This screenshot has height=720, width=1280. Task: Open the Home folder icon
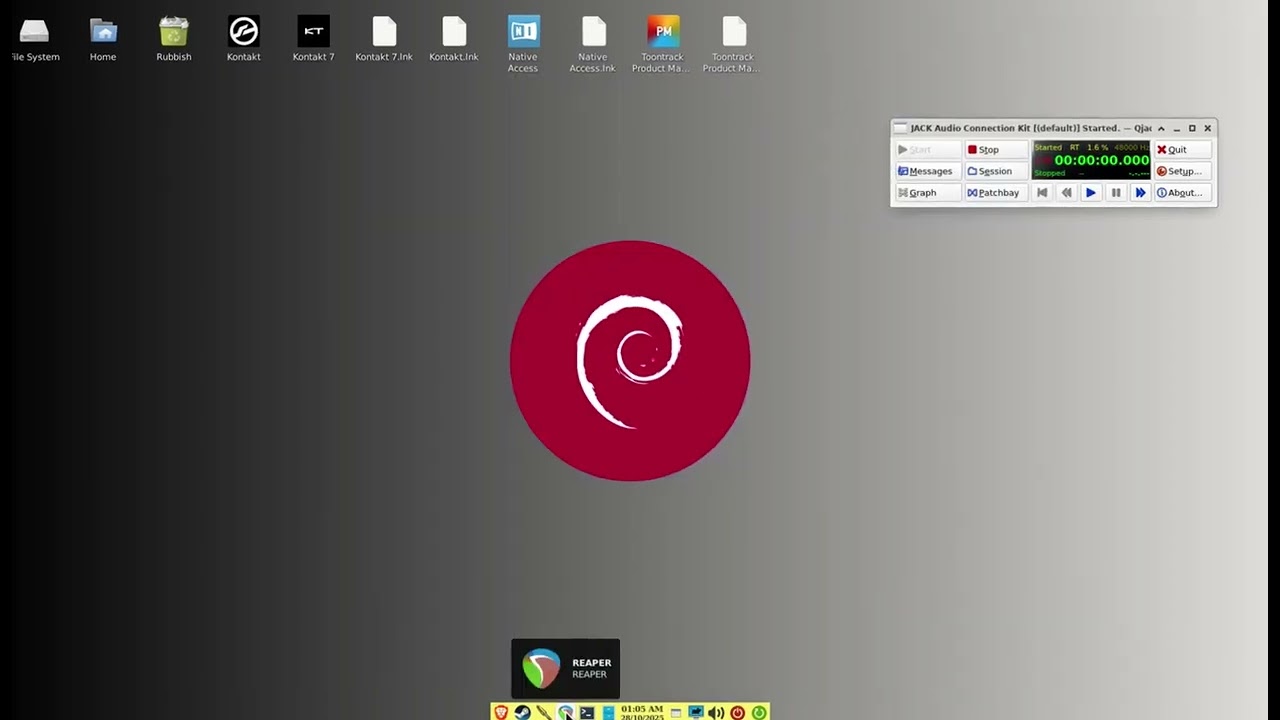pyautogui.click(x=103, y=40)
